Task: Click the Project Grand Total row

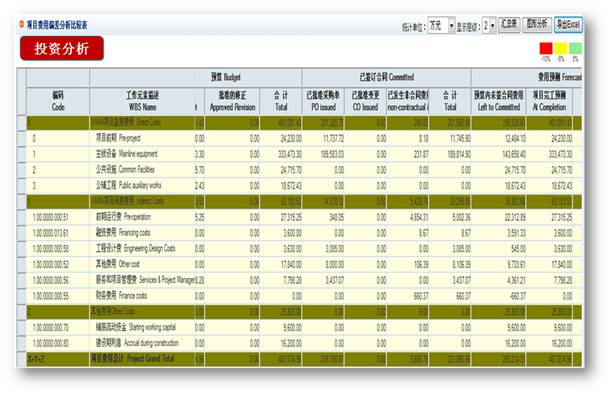Action: 304,359
